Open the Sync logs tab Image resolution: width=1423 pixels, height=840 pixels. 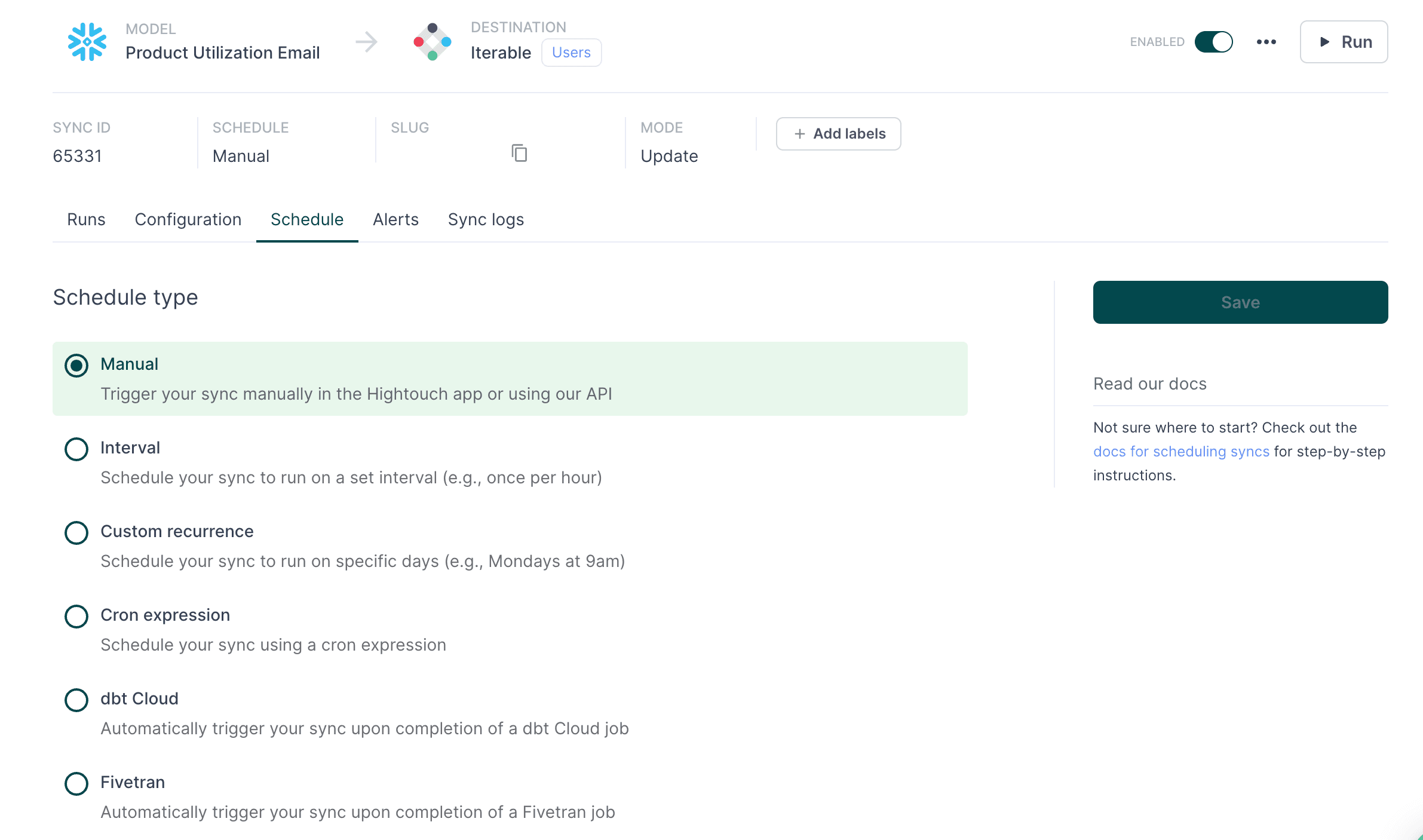(x=486, y=219)
